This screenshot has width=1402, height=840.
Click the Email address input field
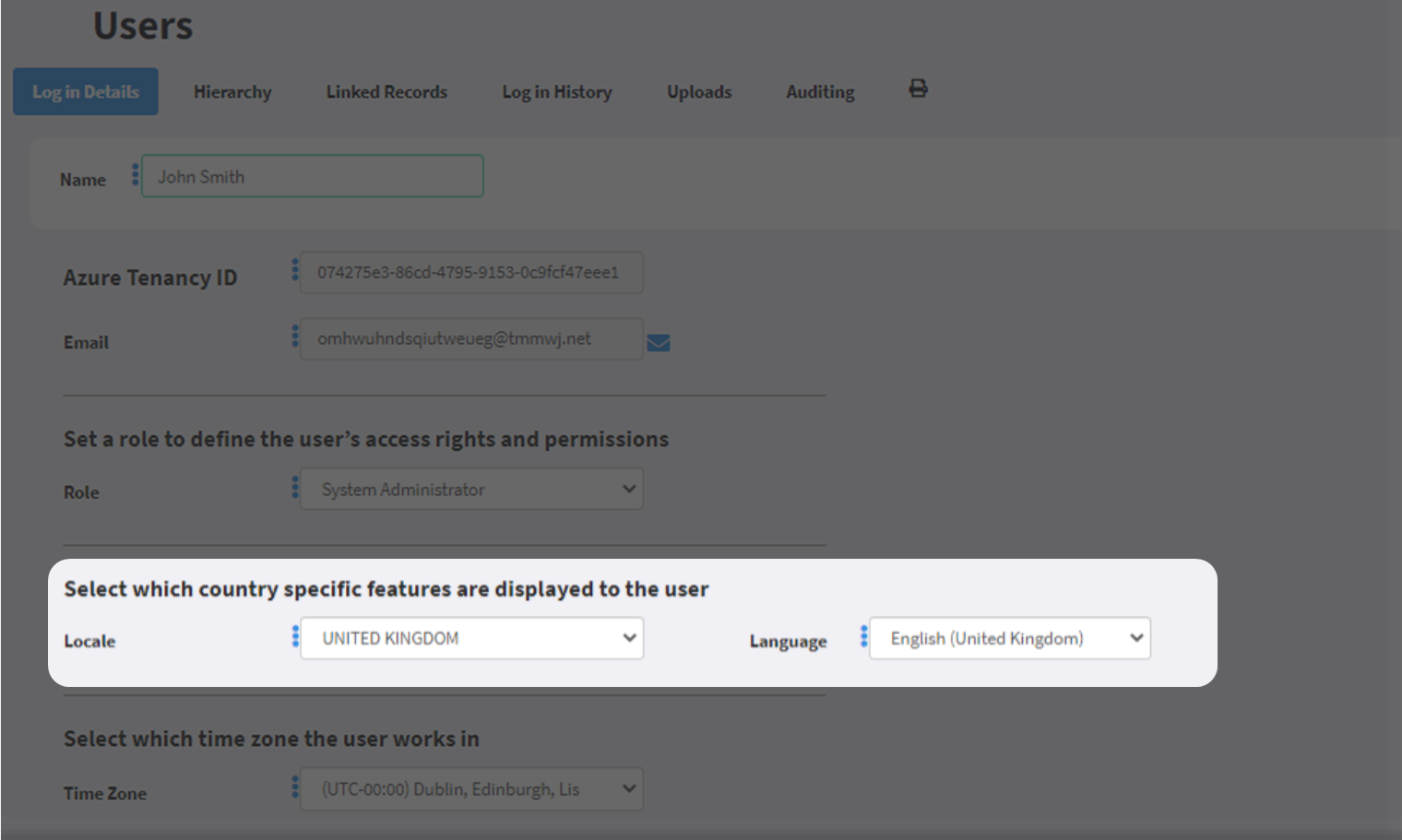point(471,338)
